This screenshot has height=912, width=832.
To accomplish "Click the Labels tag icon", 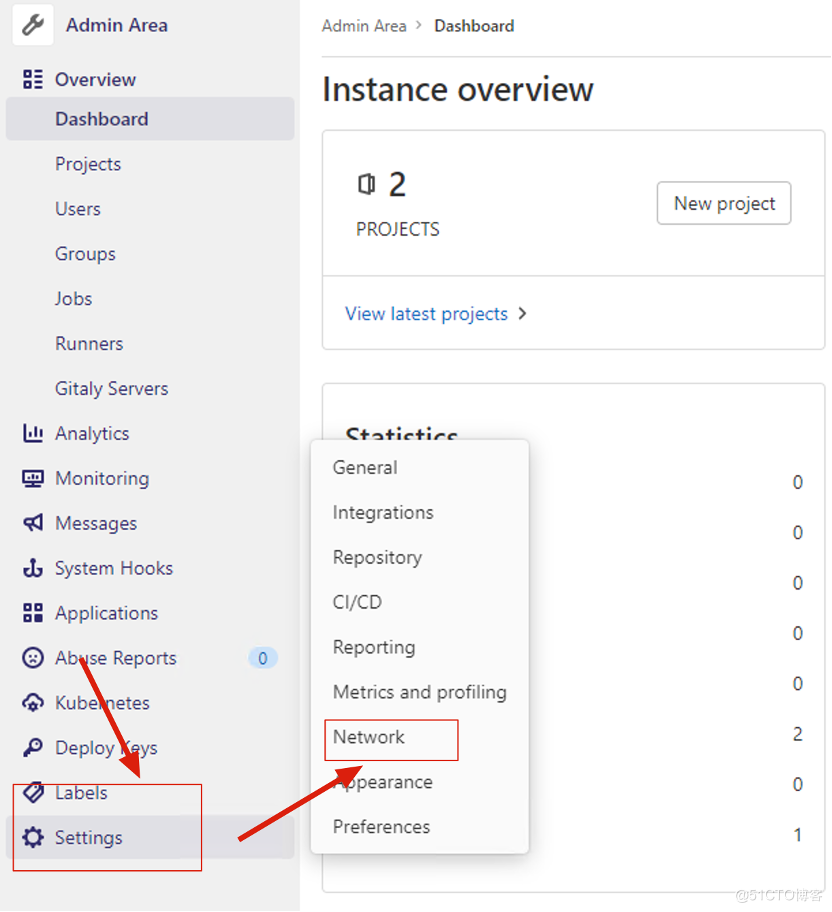I will point(33,792).
